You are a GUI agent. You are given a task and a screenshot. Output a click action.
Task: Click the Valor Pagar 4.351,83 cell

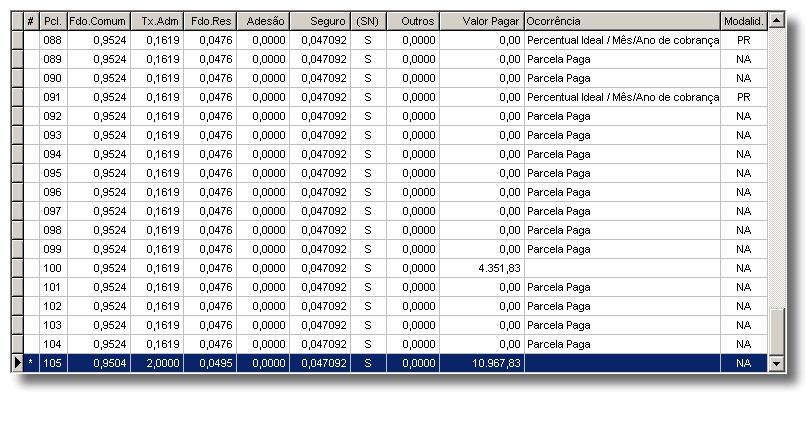(x=482, y=269)
